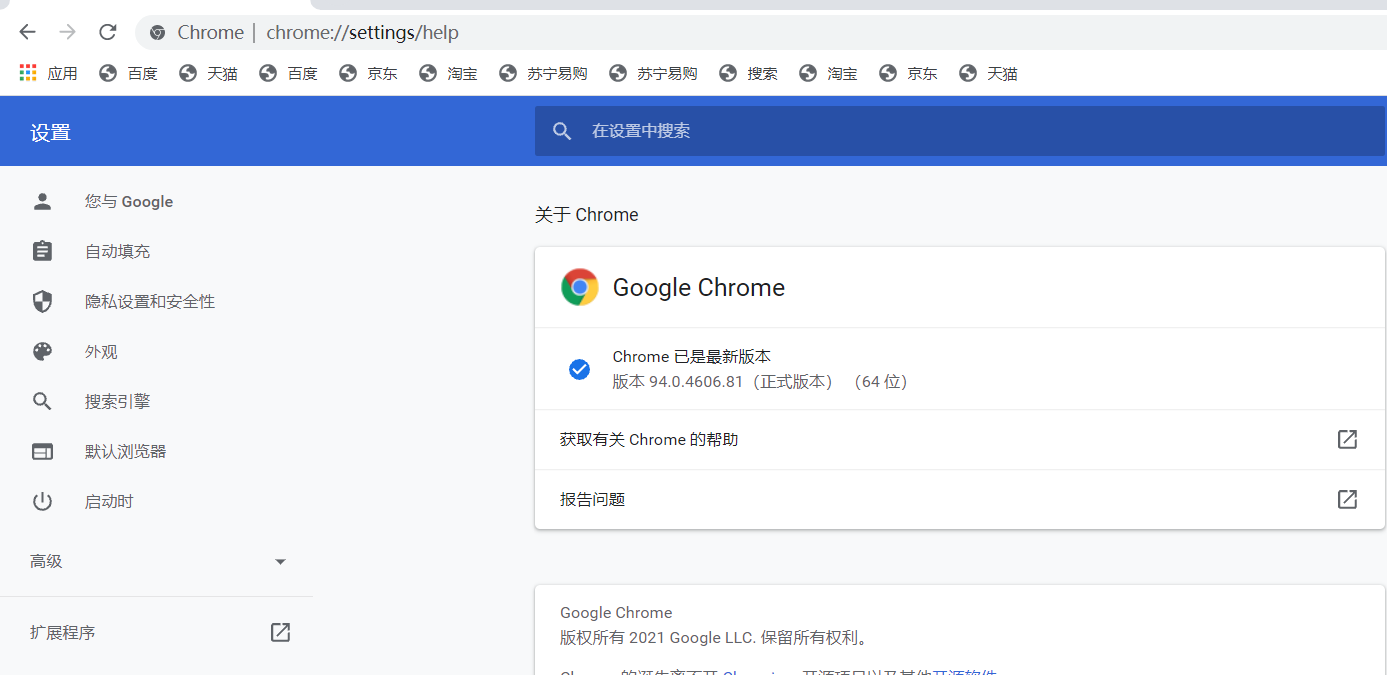Viewport: 1387px width, 675px height.
Task: Click 获取有关 Chrome 的帮助 link row
Action: 650,439
